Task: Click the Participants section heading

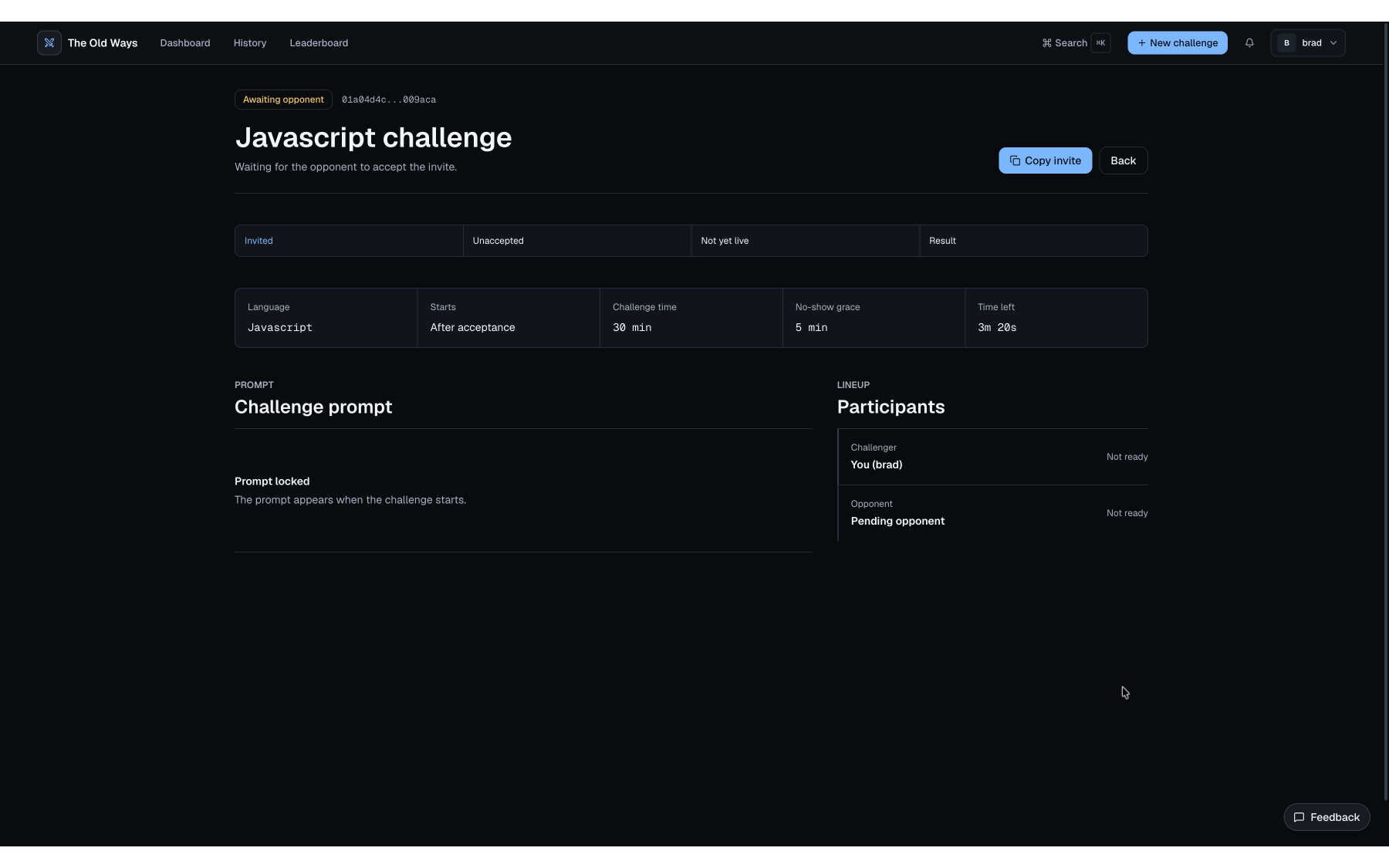Action: click(x=891, y=407)
